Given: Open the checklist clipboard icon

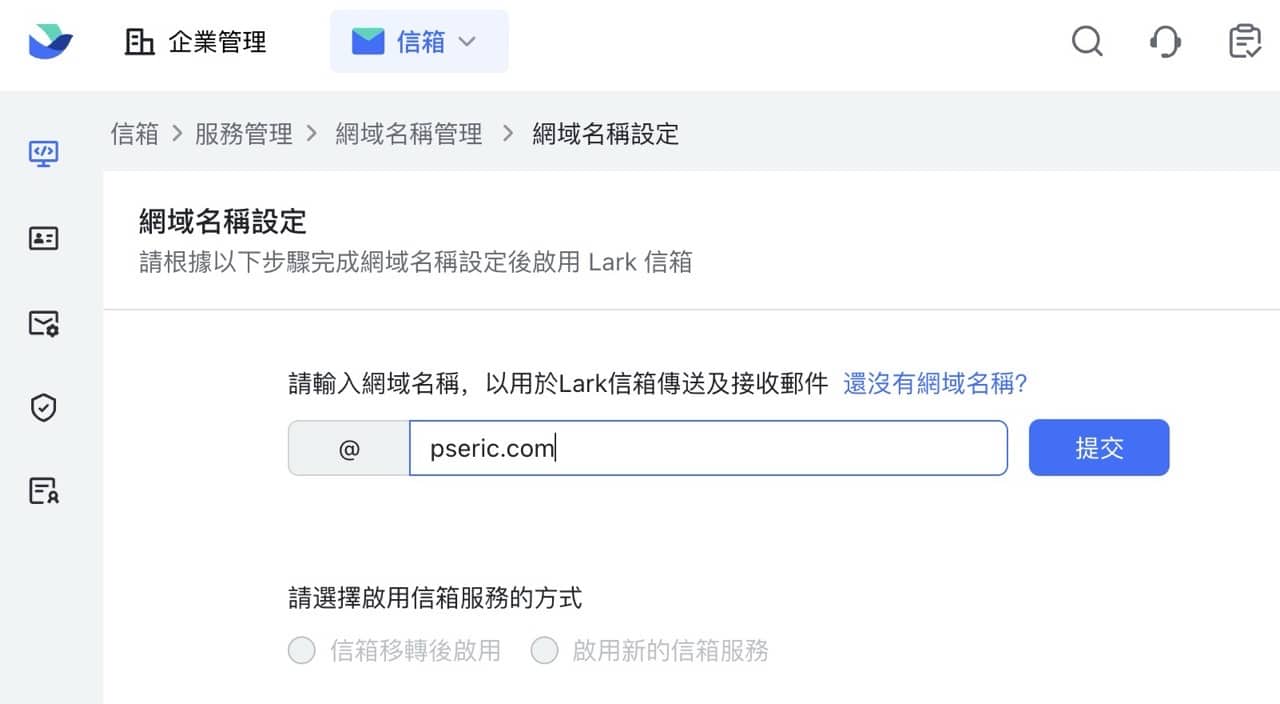Looking at the screenshot, I should [x=1244, y=42].
